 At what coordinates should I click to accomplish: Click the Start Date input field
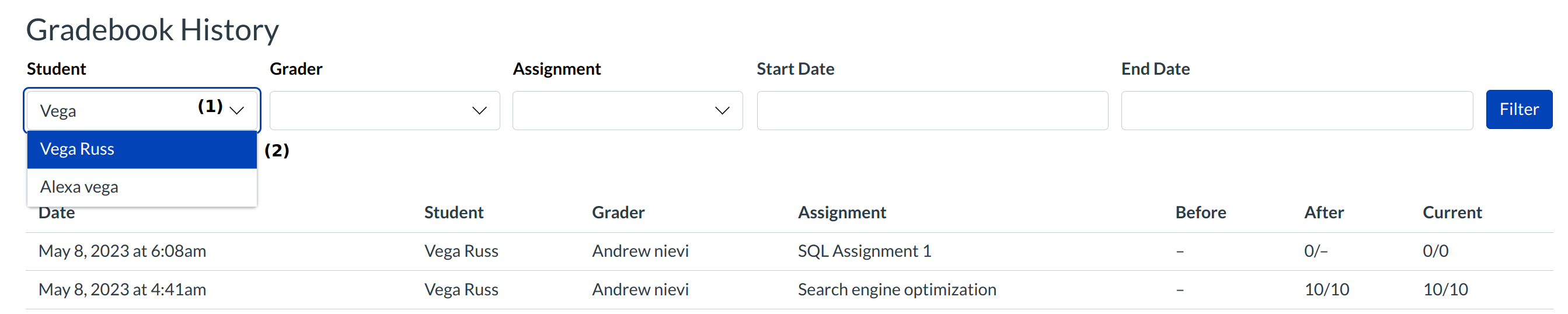[931, 111]
